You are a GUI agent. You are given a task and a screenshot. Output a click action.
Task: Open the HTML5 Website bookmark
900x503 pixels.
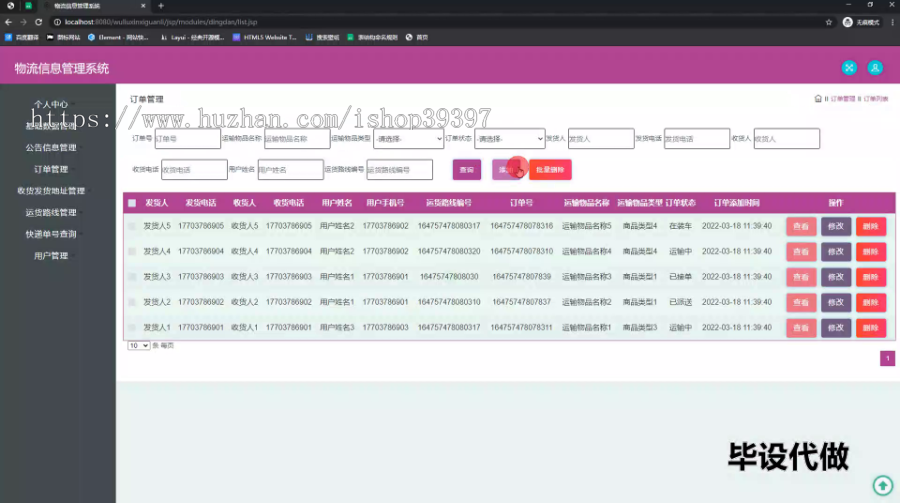click(x=265, y=37)
